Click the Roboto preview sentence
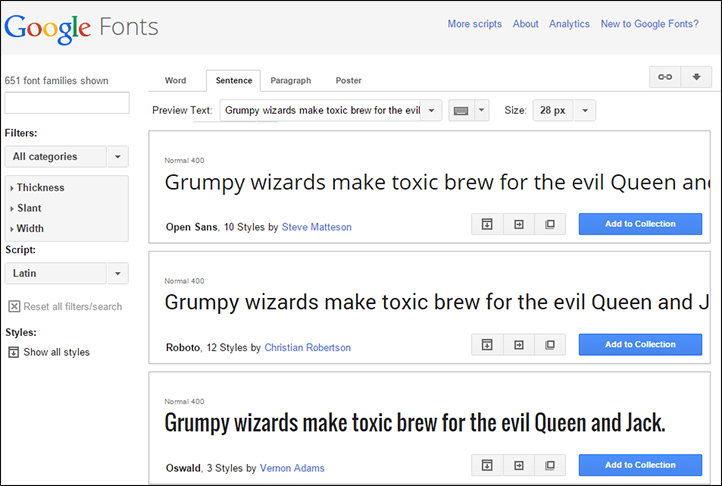Viewport: 722px width, 486px height. pyautogui.click(x=437, y=303)
